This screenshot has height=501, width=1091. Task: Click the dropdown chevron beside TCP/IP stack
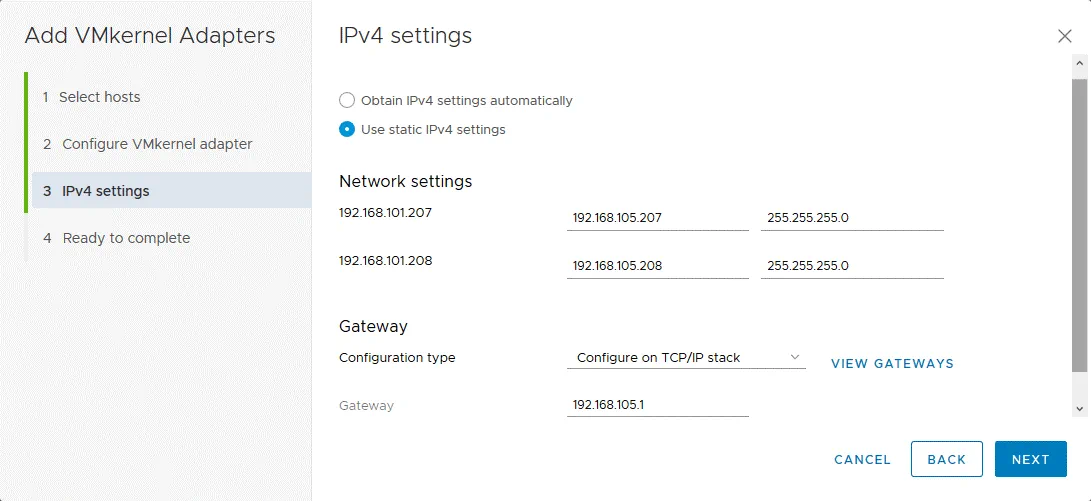click(795, 357)
